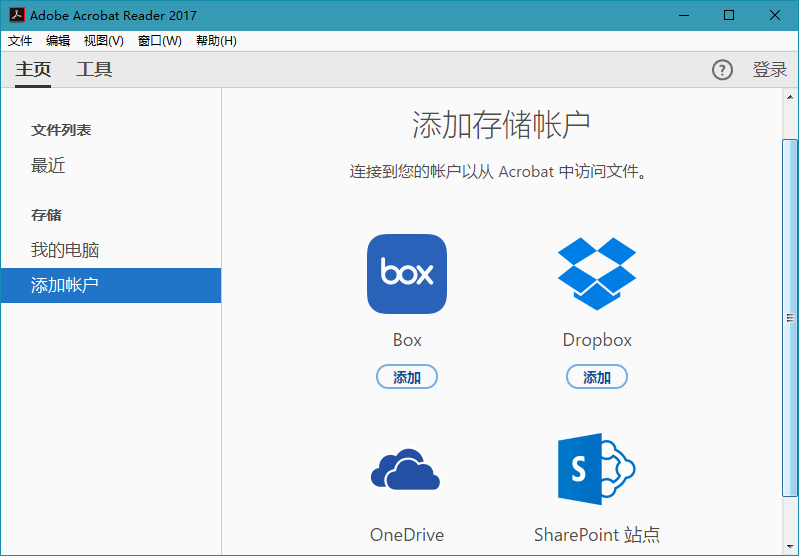Open the 视图(V) menu
This screenshot has height=556, width=799.
(103, 41)
